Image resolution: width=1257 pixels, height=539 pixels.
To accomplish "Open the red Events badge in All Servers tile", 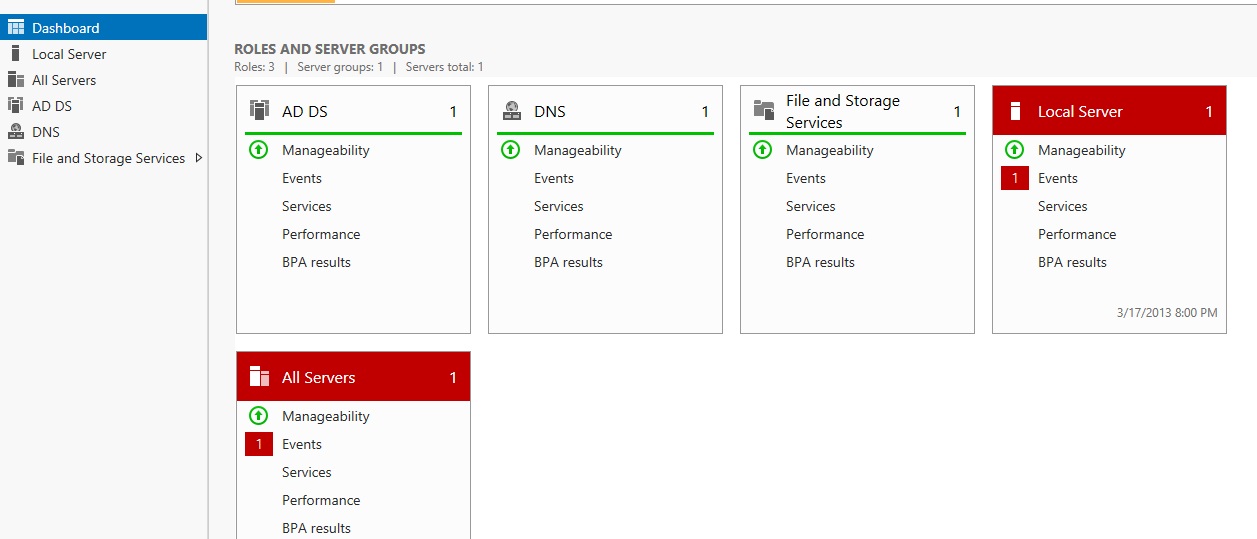I will tap(258, 444).
